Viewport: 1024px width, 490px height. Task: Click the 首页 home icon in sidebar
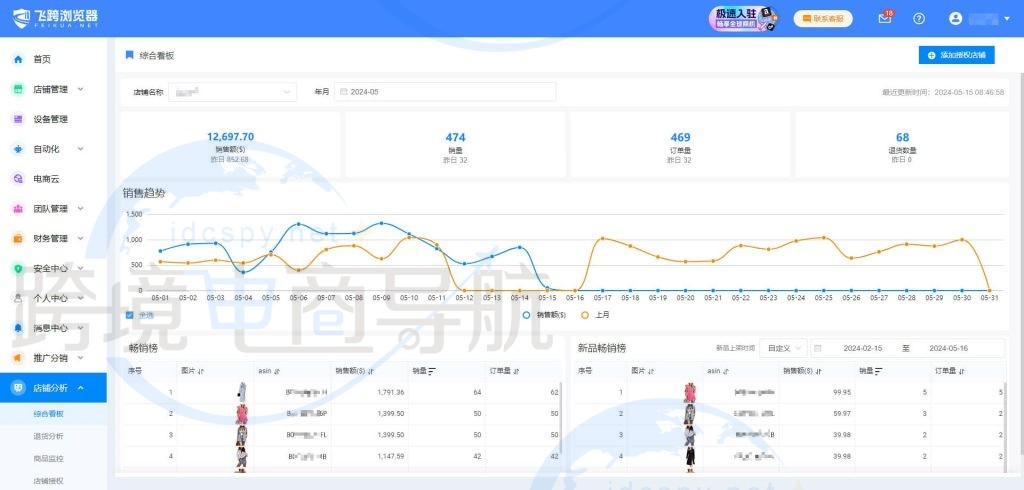[x=18, y=59]
